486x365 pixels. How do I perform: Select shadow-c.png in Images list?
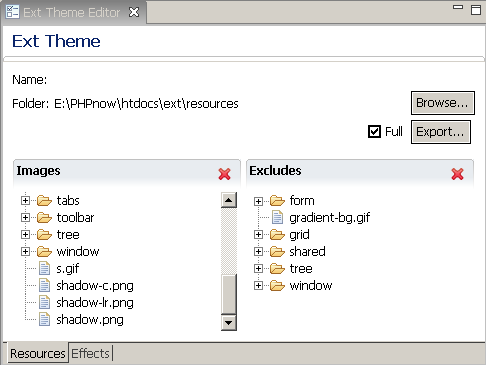(95, 286)
